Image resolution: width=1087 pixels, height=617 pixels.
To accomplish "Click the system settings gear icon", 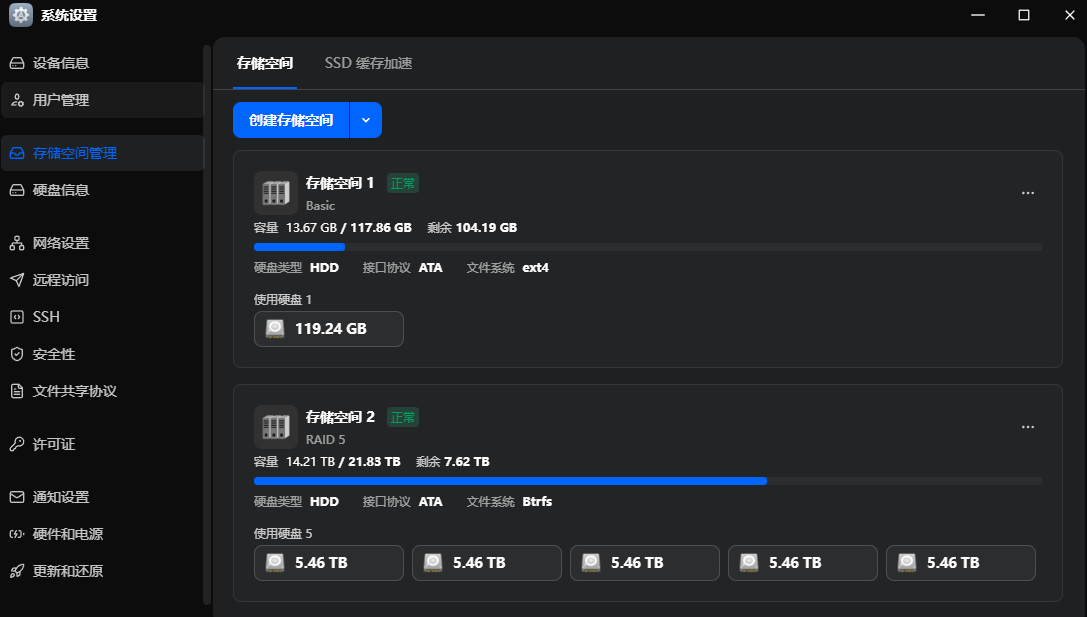I will tap(21, 15).
